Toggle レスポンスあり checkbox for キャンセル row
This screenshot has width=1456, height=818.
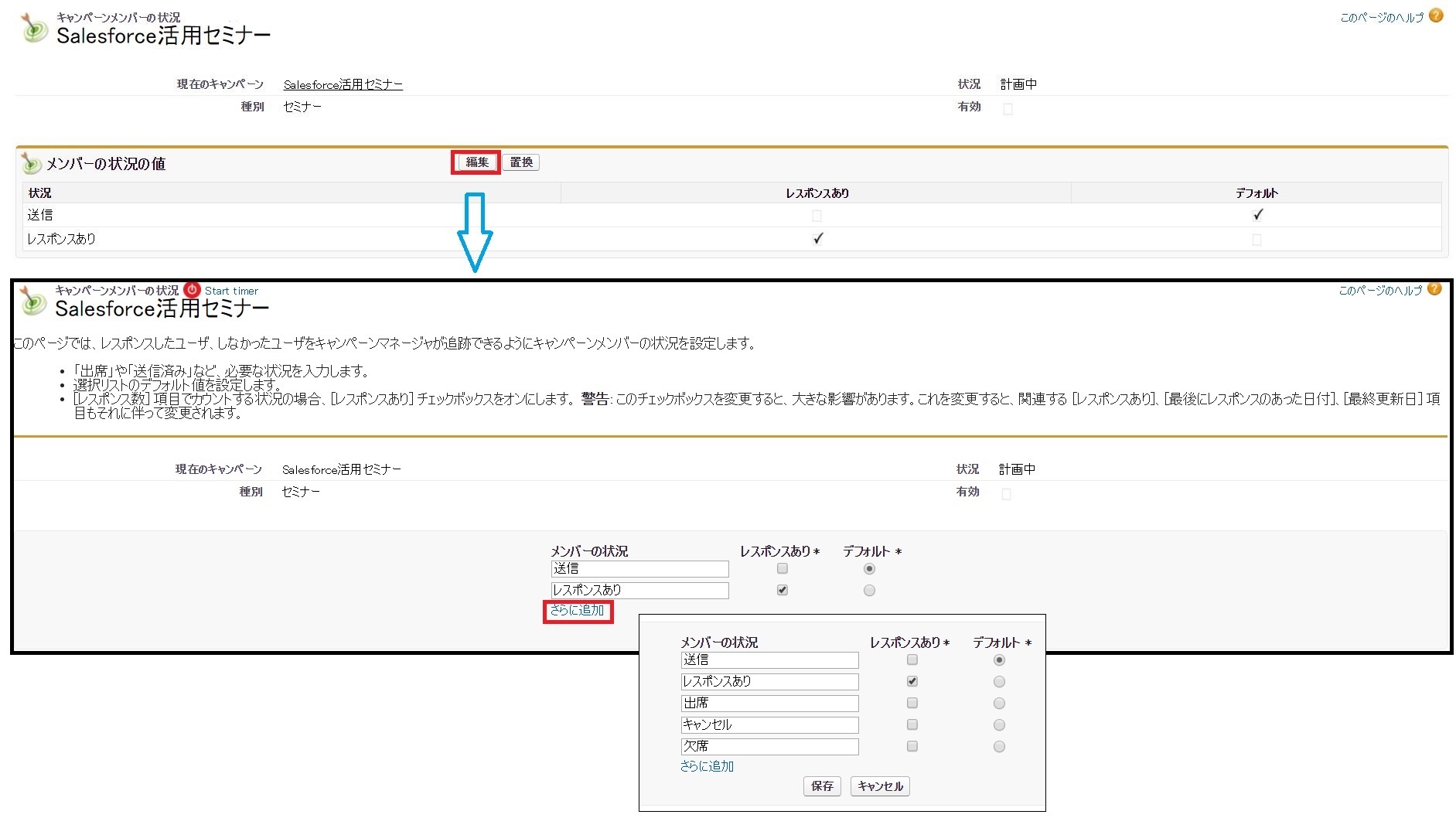tap(912, 724)
